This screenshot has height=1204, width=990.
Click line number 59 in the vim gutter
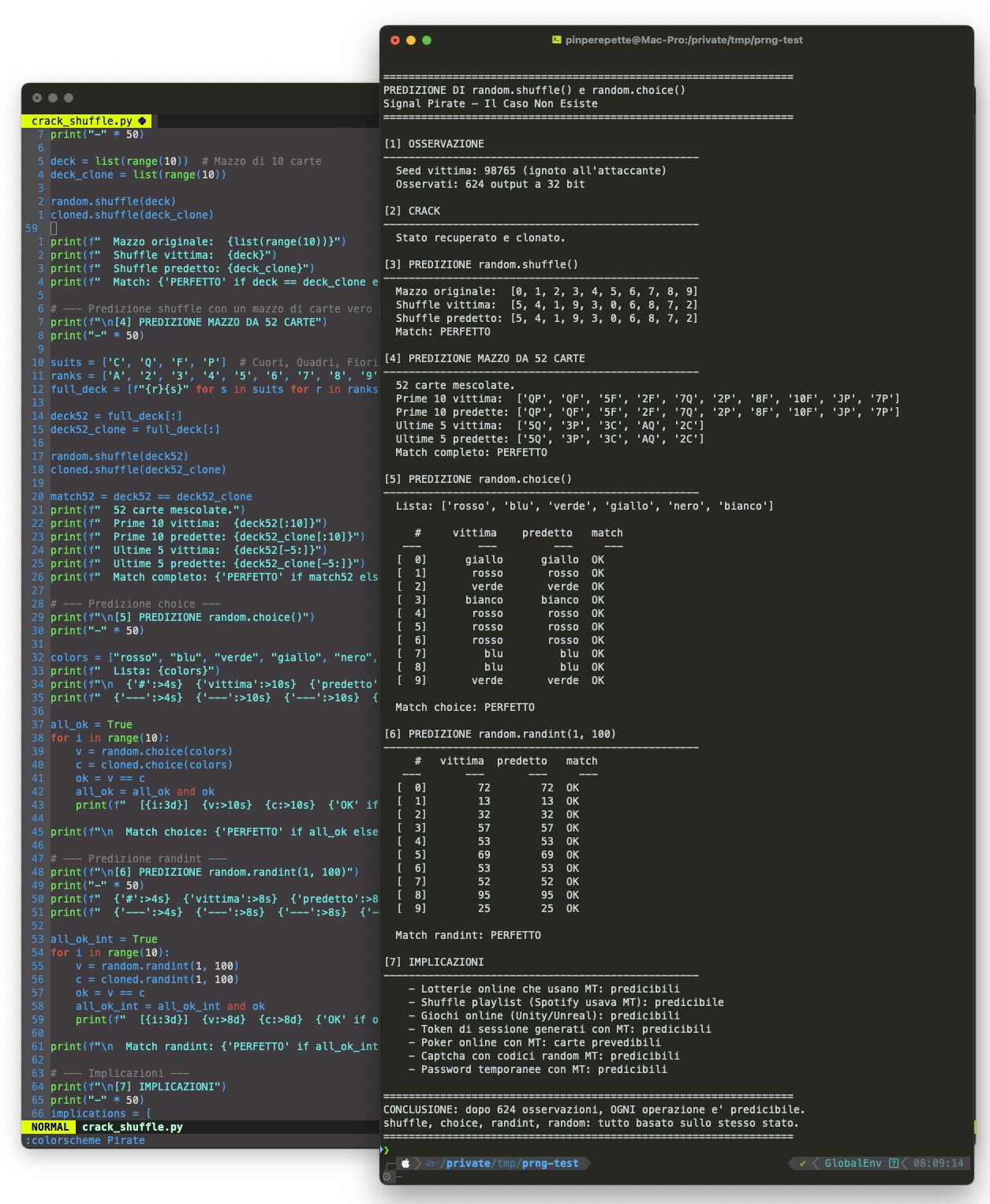[x=32, y=228]
